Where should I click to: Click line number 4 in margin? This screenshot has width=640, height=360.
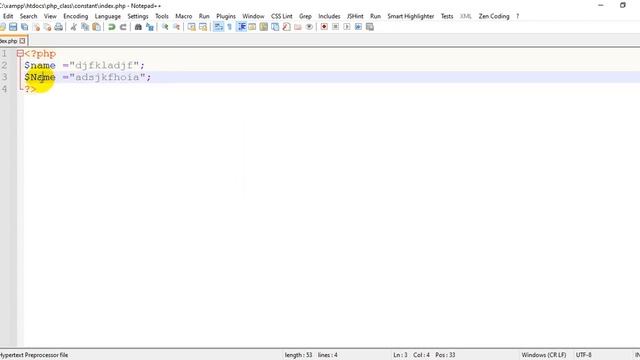[4, 89]
